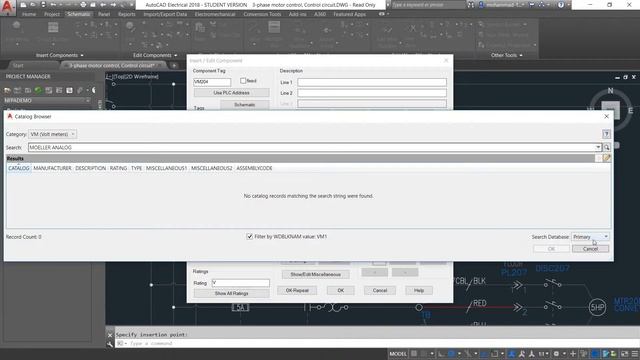Sort results by the MANUFACTURER column header
Screen dimensions: 640x360
[x=52, y=168]
